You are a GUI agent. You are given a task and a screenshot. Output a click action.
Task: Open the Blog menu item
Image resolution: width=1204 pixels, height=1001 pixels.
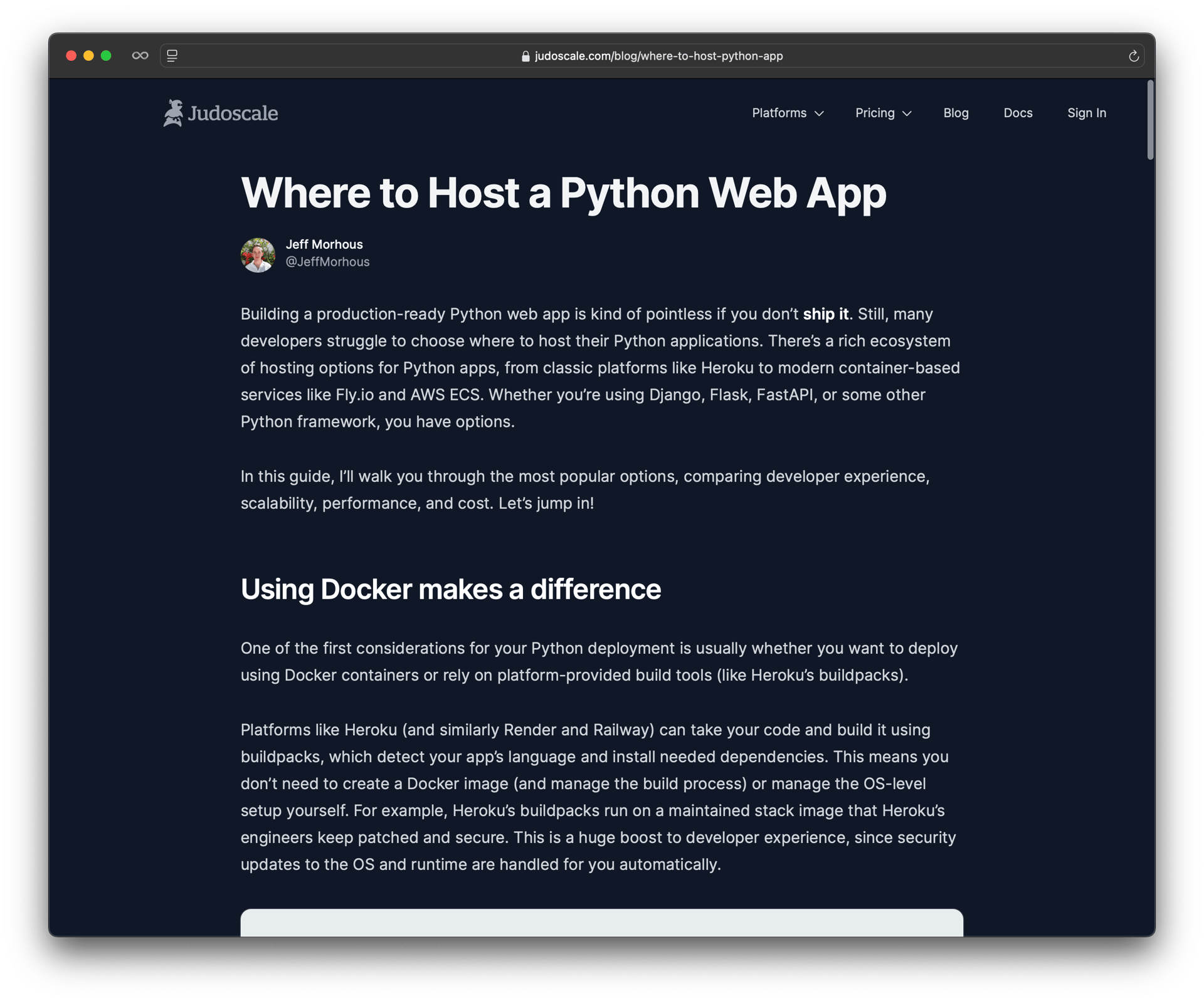pos(956,113)
